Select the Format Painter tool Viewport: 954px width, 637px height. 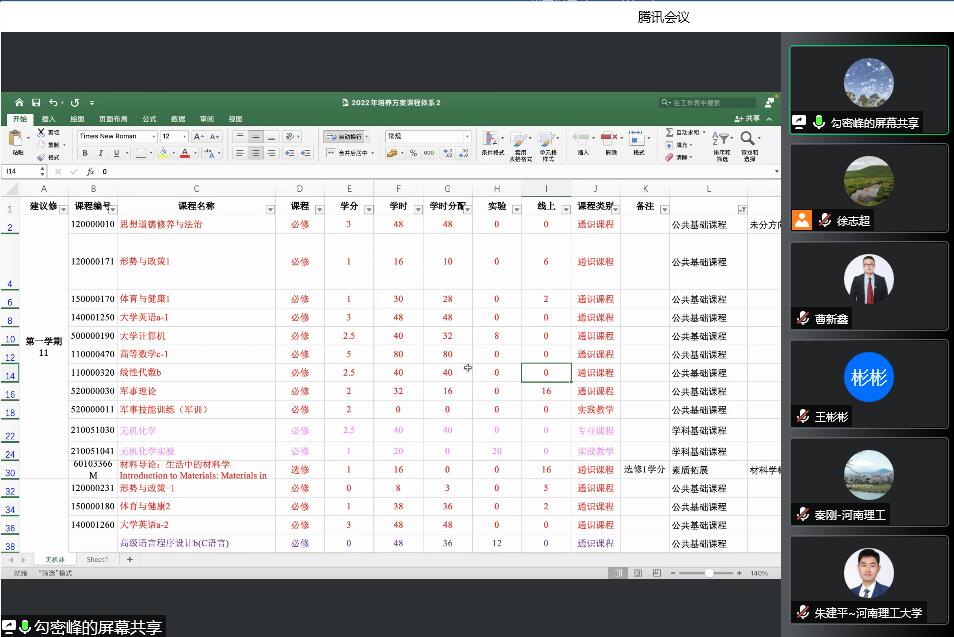43,158
